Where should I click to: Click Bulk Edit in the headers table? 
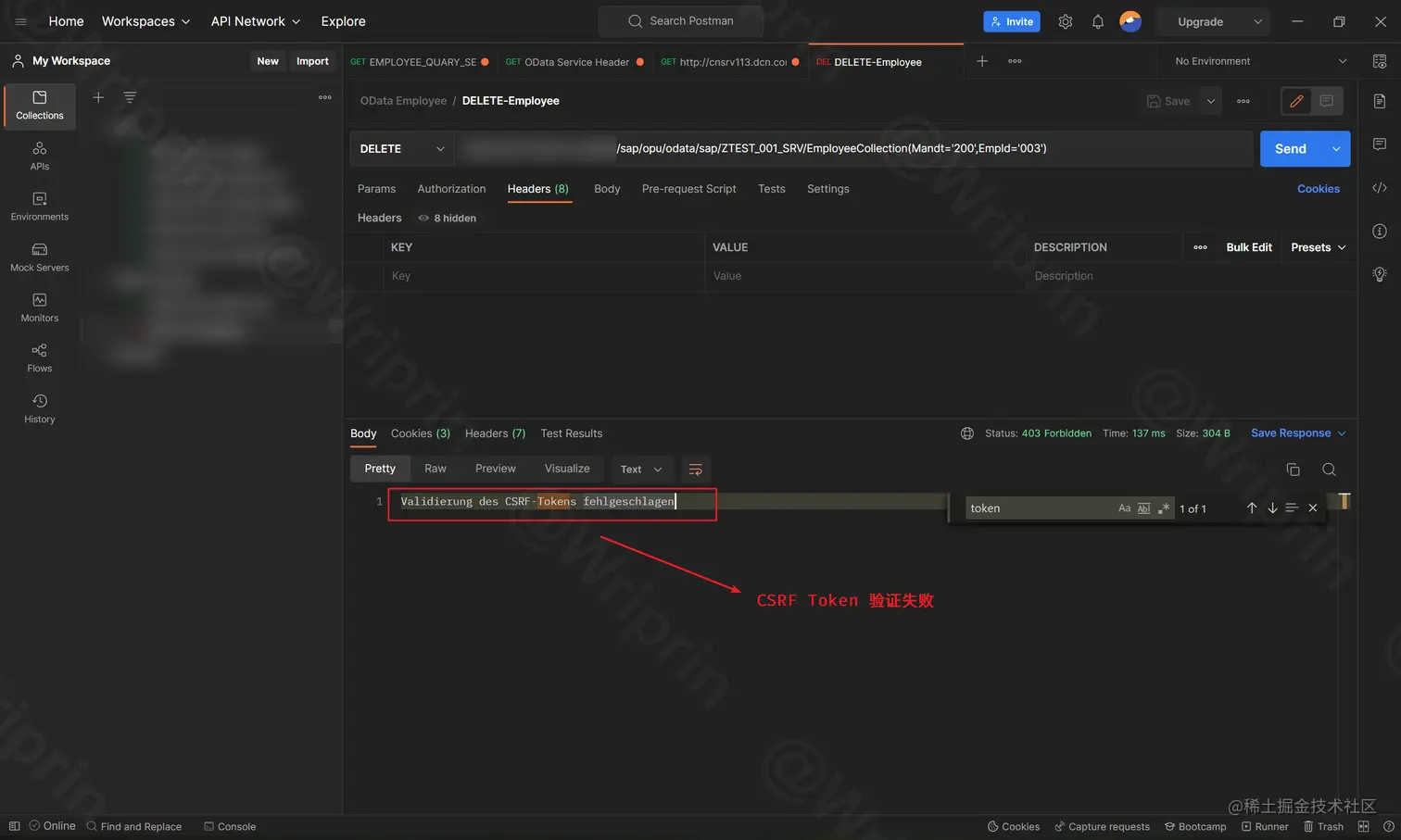coord(1249,247)
